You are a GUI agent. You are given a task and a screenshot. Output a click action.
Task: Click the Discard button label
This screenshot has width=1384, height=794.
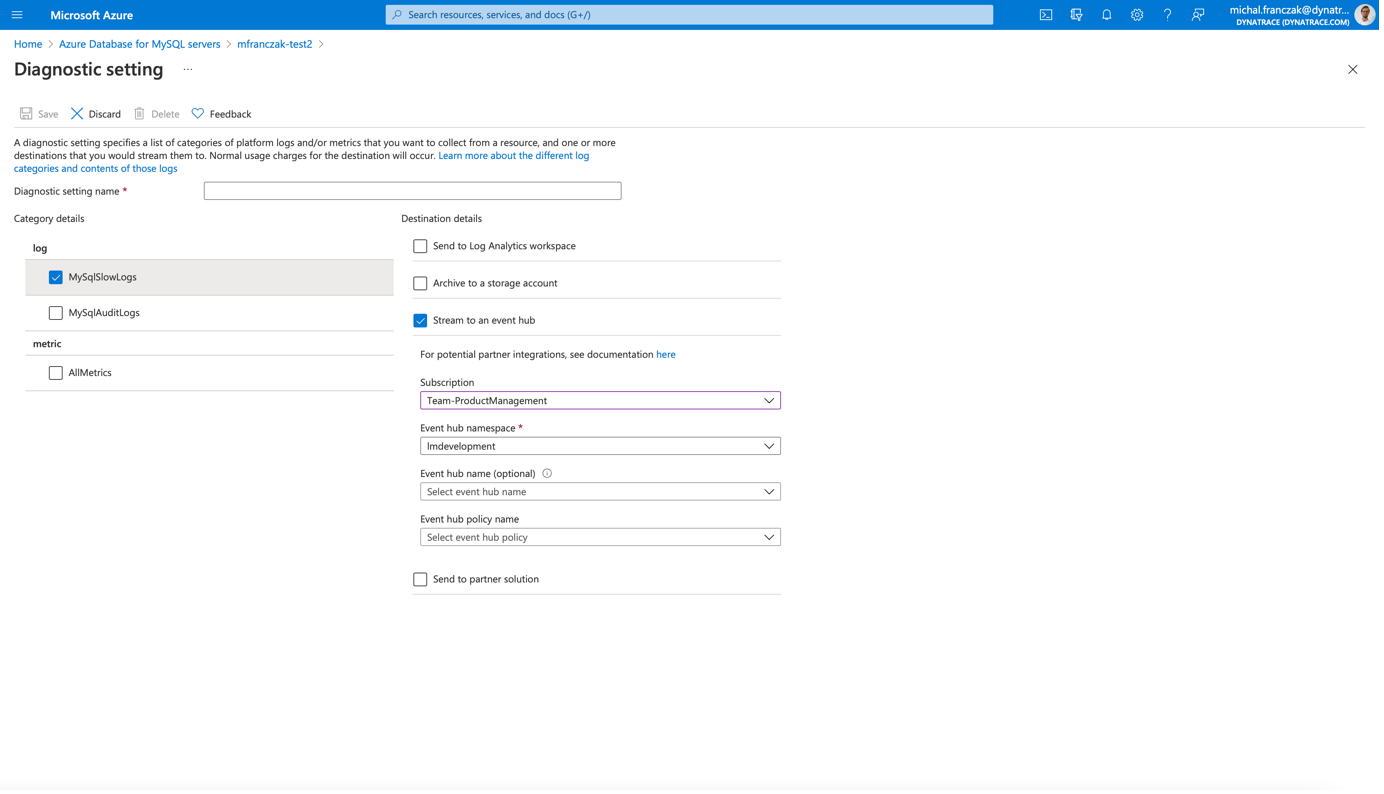click(x=105, y=114)
